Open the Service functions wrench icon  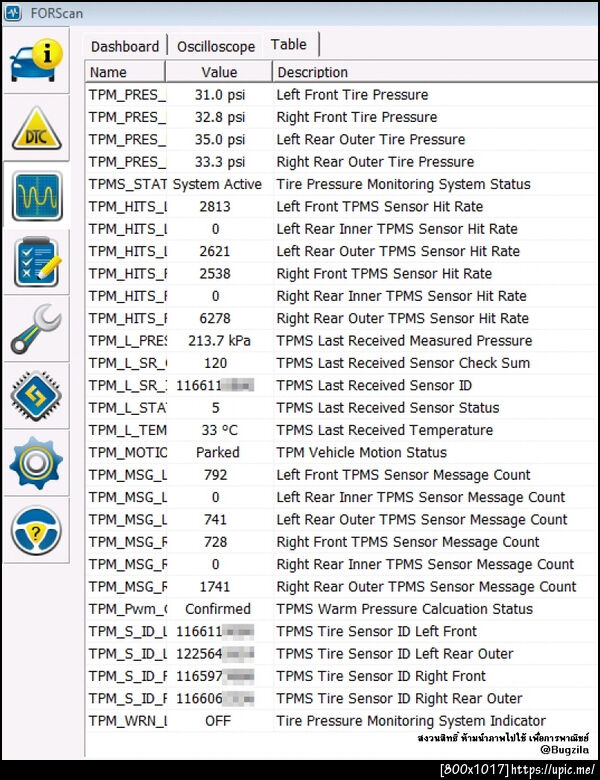click(36, 329)
